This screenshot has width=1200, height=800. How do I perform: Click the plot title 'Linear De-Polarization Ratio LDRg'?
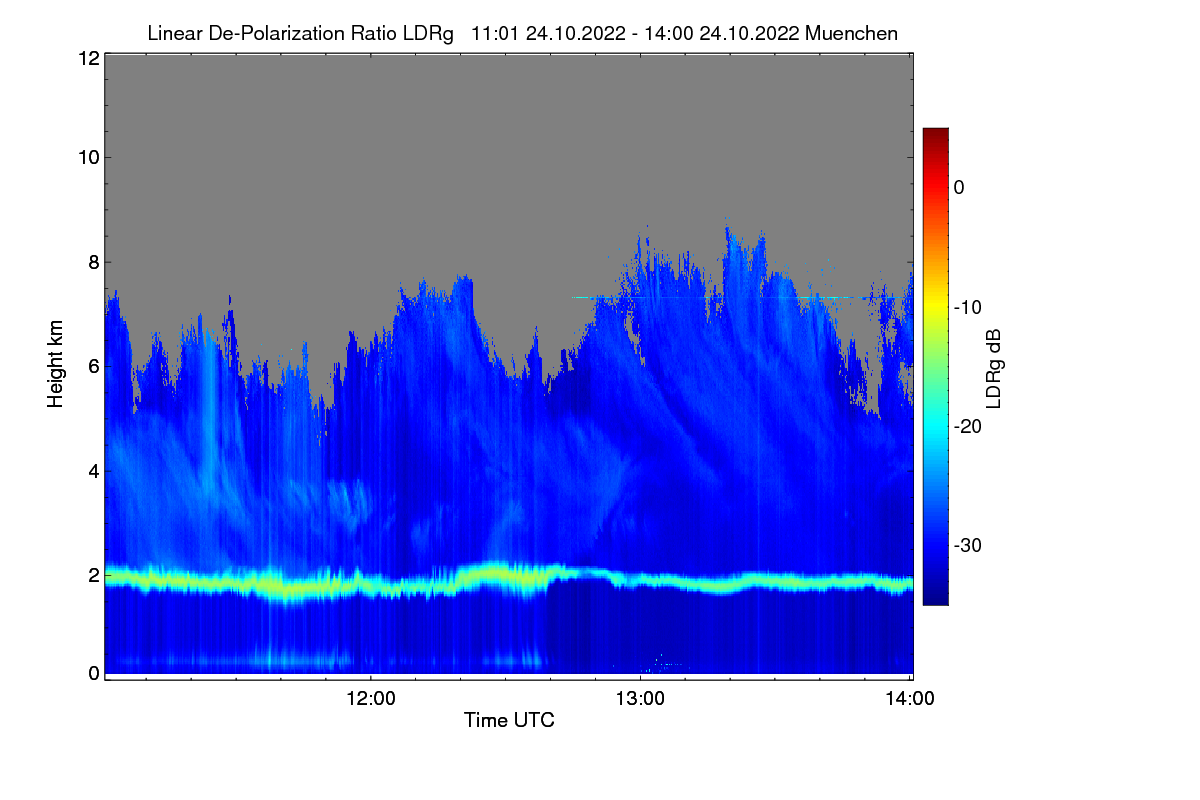[300, 33]
